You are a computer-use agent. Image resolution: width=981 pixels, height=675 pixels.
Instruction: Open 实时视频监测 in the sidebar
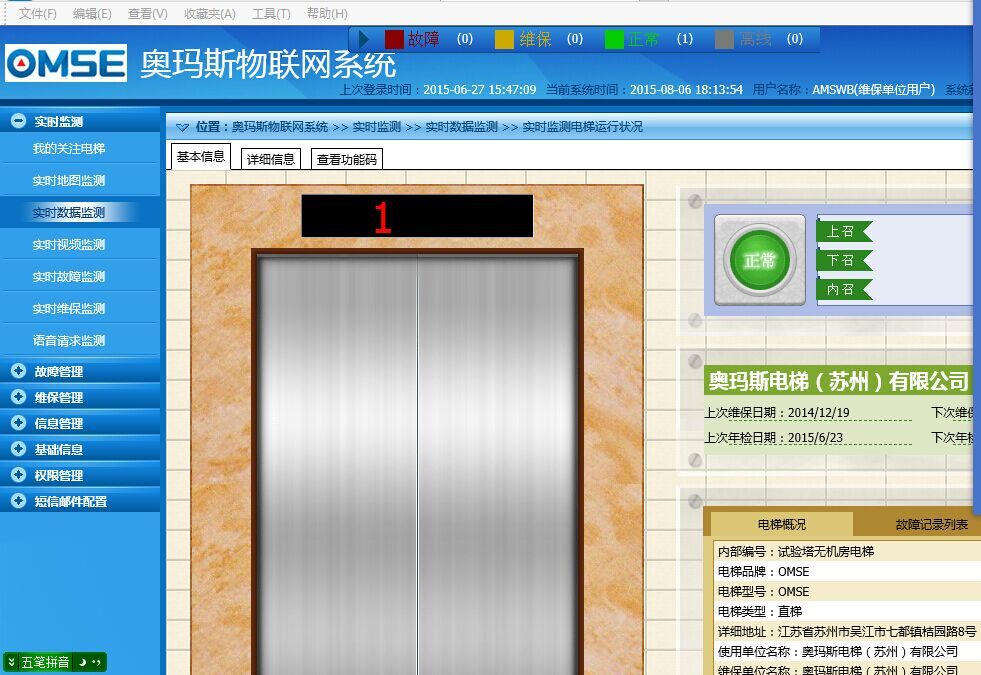[x=68, y=244]
